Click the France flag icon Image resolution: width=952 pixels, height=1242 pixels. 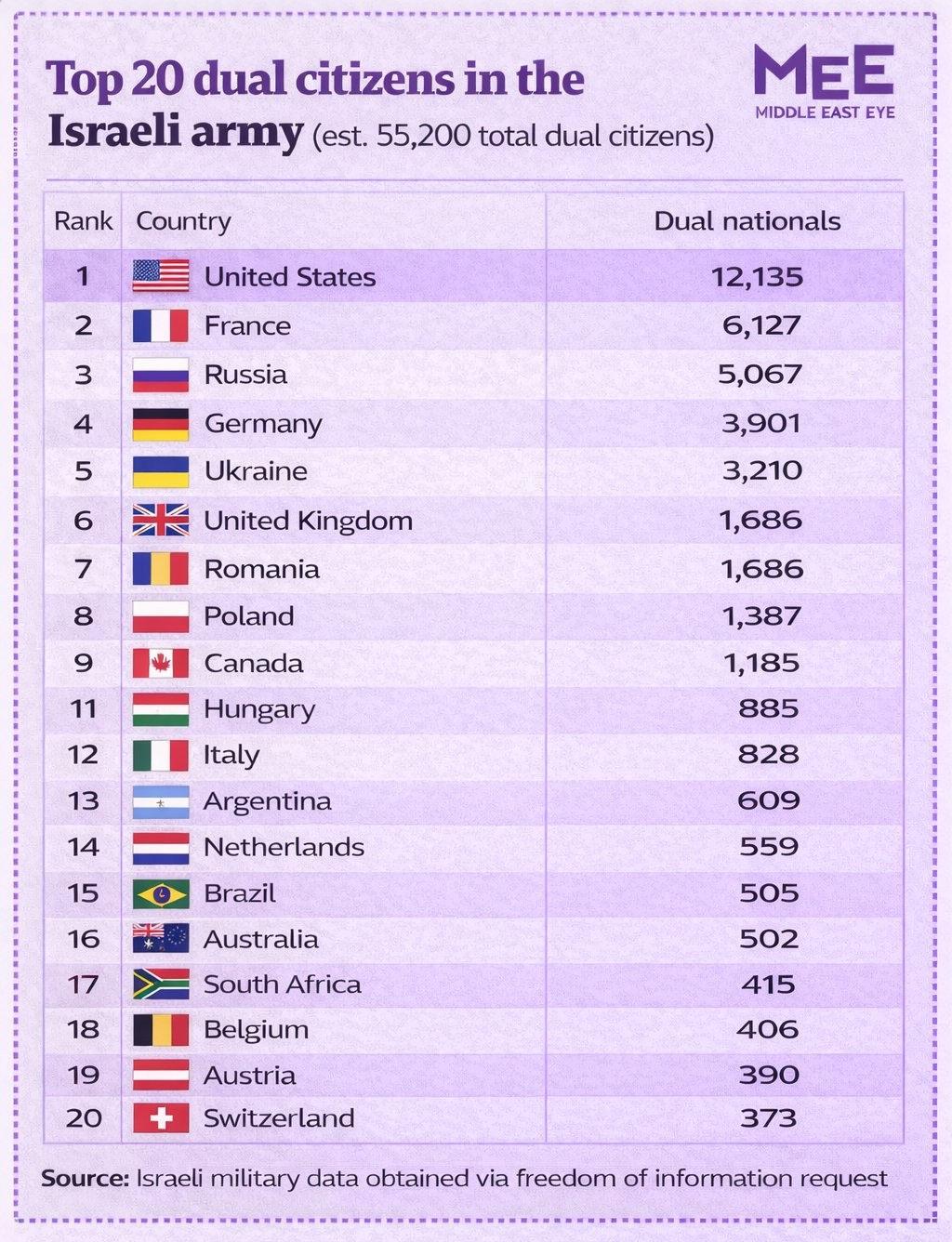161,326
